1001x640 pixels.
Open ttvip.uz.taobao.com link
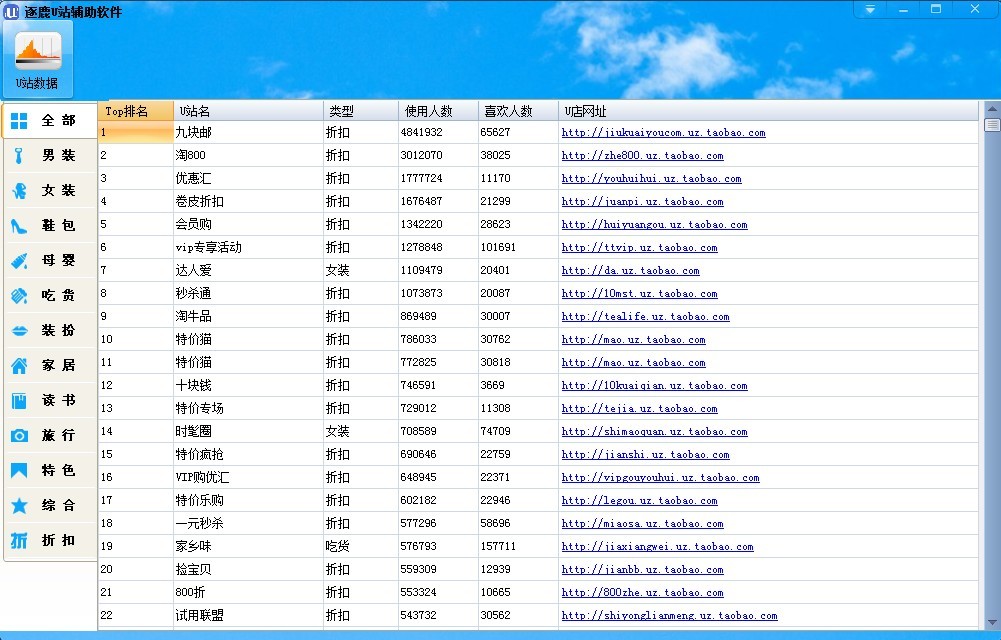640,248
